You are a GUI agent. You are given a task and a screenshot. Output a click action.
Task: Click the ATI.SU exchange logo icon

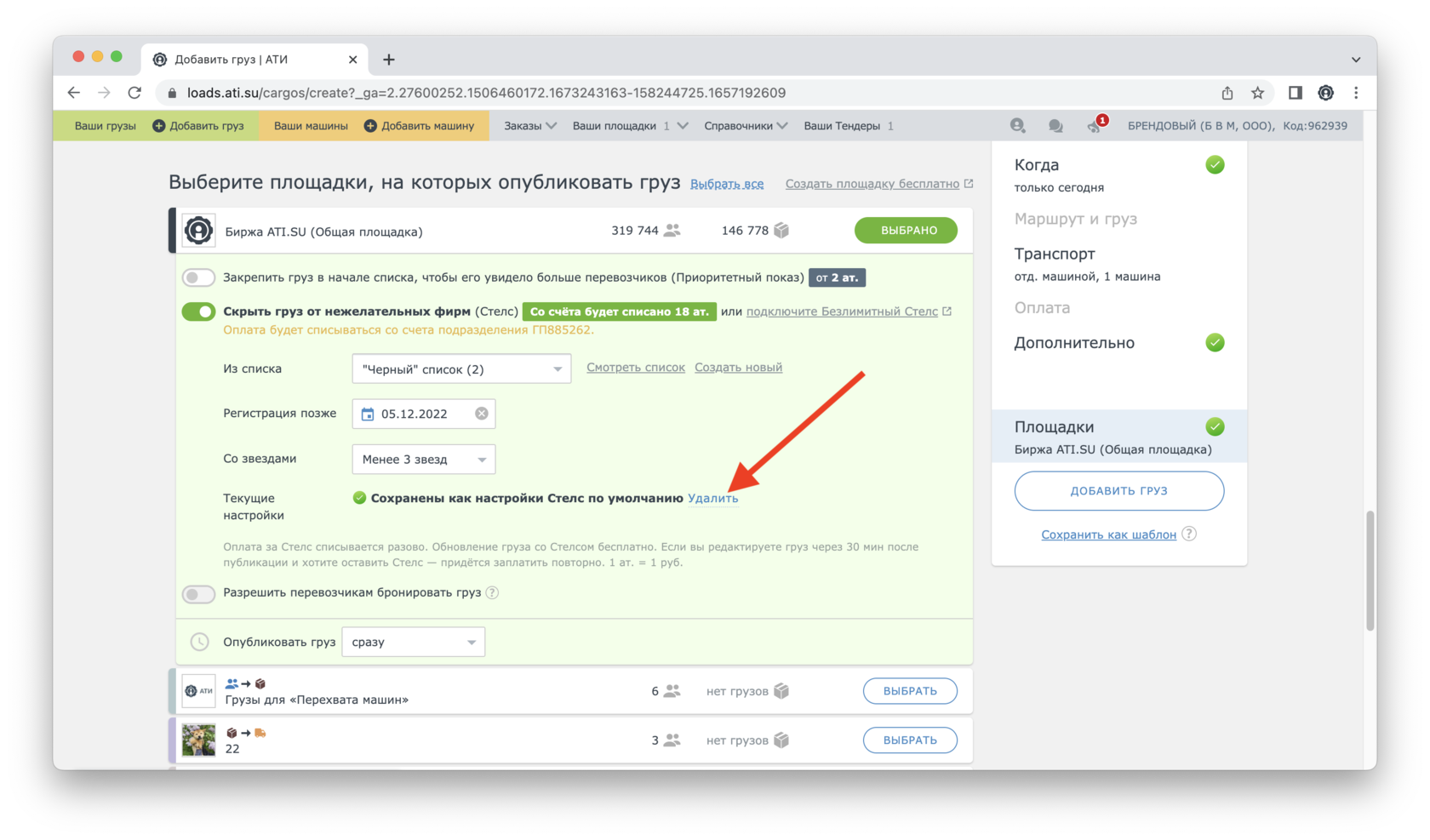coord(198,231)
